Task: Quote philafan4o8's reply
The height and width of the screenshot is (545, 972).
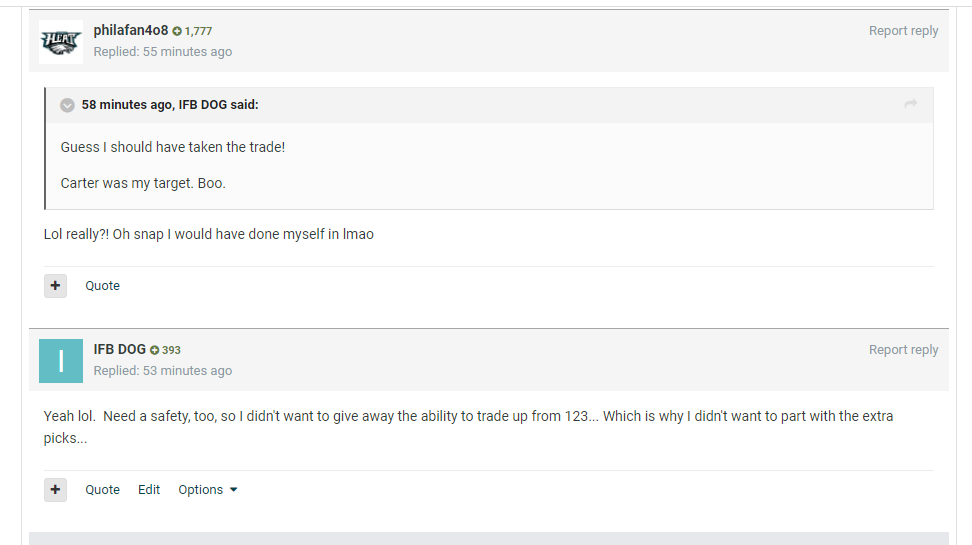Action: [x=102, y=286]
